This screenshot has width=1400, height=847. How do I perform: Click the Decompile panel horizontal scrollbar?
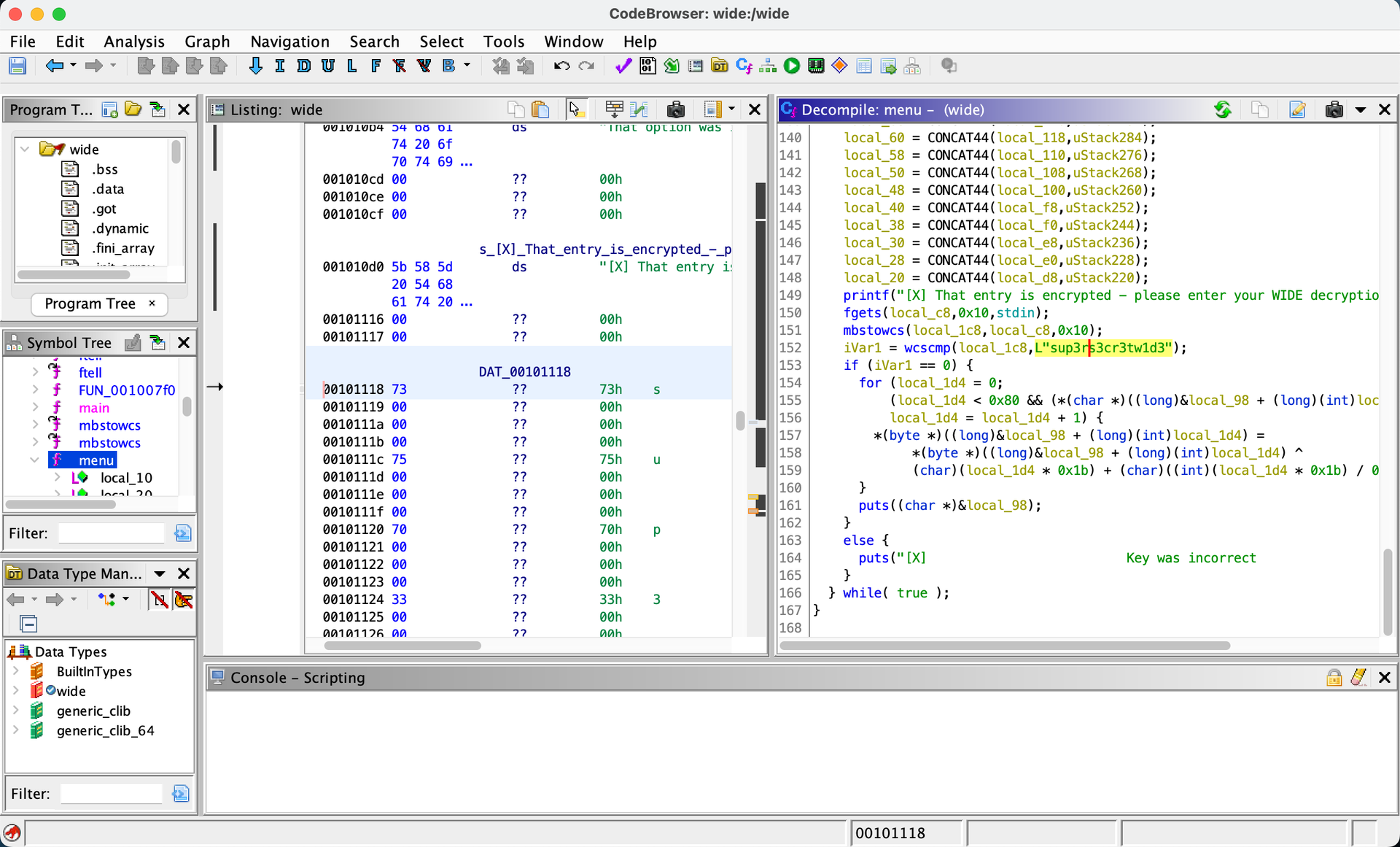tap(1005, 646)
